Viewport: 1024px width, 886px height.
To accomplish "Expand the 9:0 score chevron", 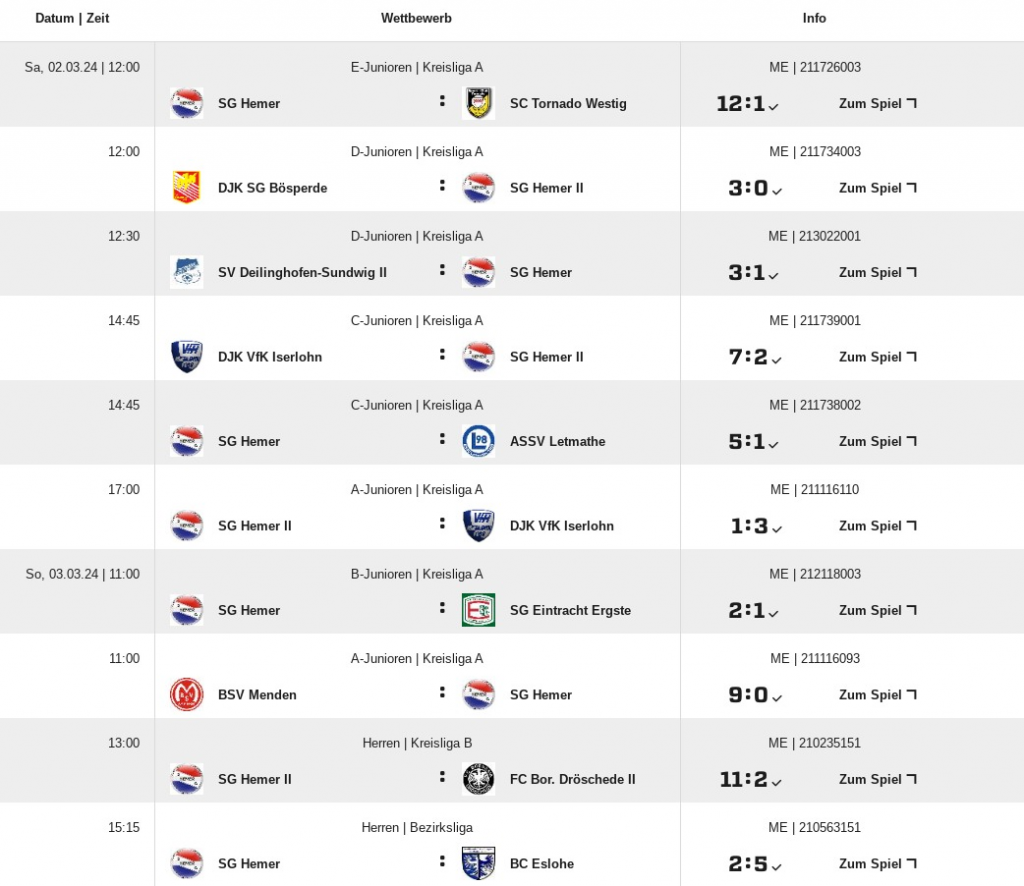I will pos(776,698).
